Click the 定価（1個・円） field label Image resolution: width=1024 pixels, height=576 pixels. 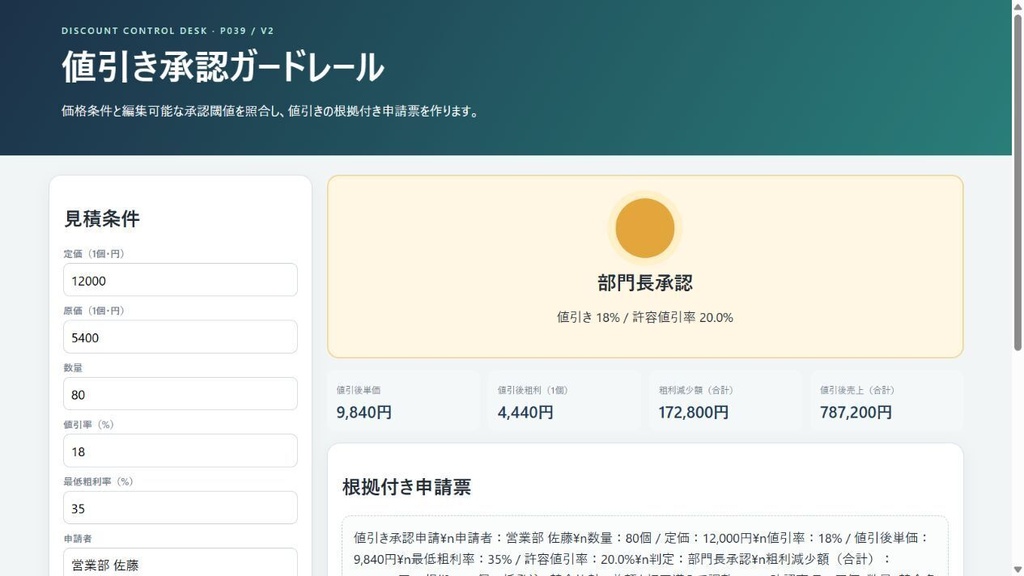click(94, 254)
